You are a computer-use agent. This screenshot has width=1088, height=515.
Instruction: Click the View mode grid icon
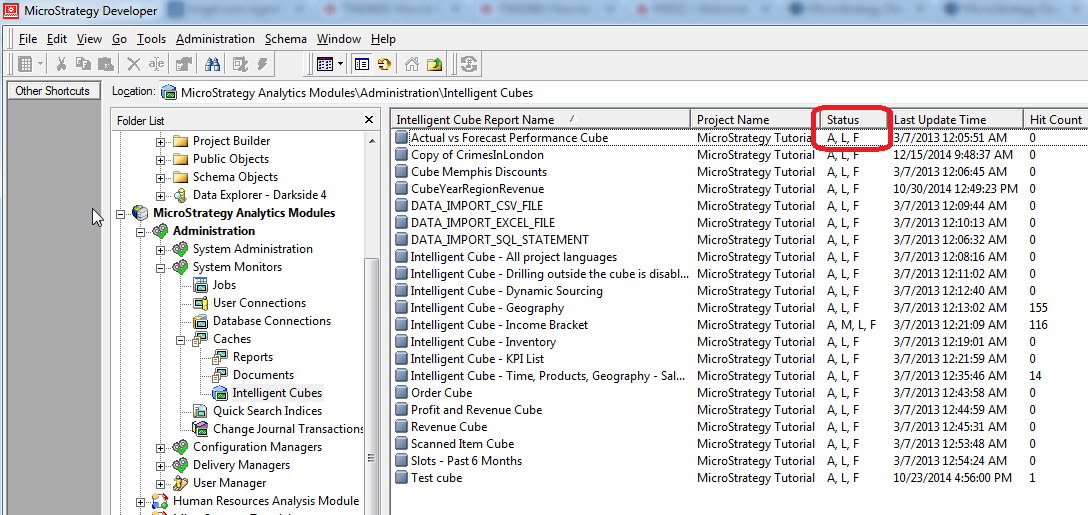[325, 64]
